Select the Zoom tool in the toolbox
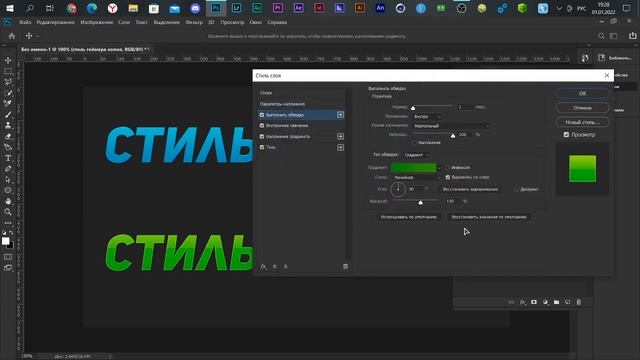This screenshot has height=360, width=640. click(x=8, y=212)
